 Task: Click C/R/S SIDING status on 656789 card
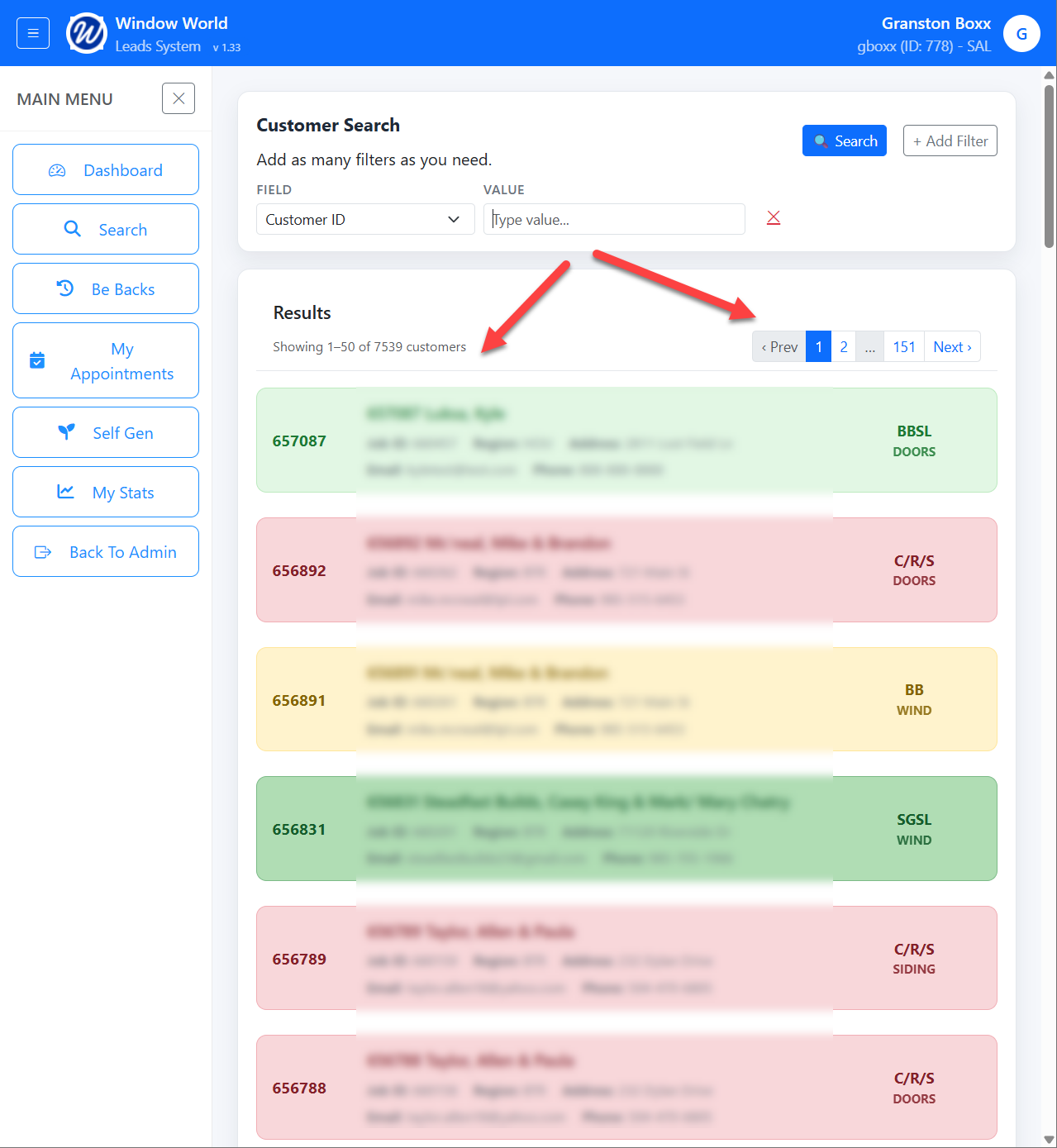(x=914, y=958)
